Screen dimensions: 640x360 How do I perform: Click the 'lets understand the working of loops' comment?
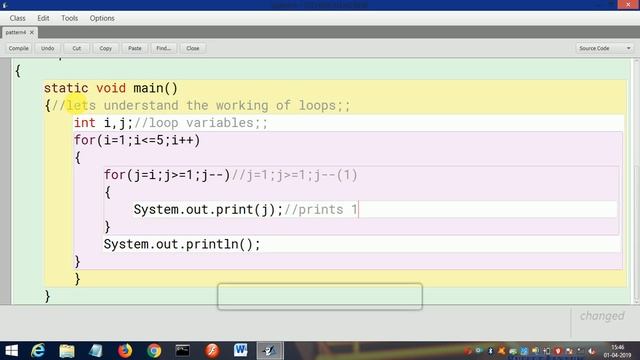click(x=201, y=106)
